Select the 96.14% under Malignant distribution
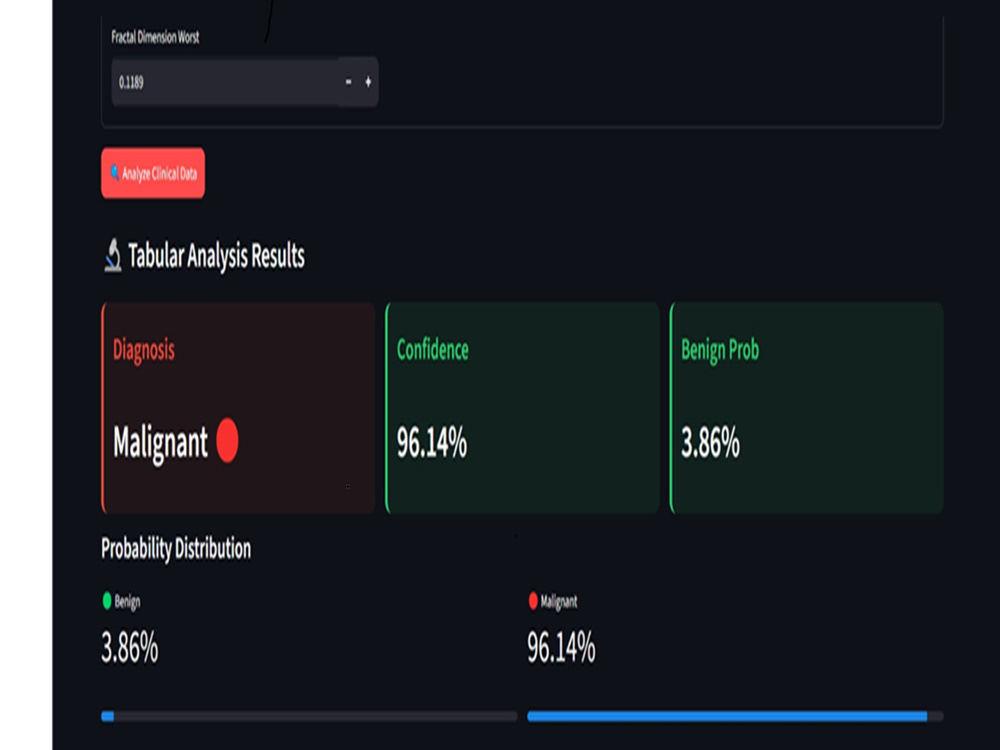1000x750 pixels. pos(561,647)
